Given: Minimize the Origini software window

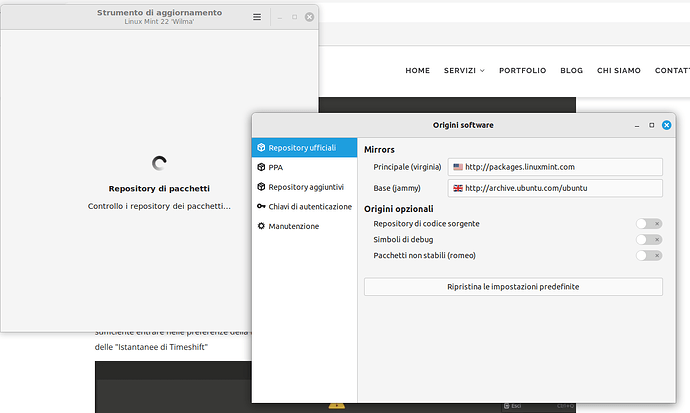Looking at the screenshot, I should 637,126.
